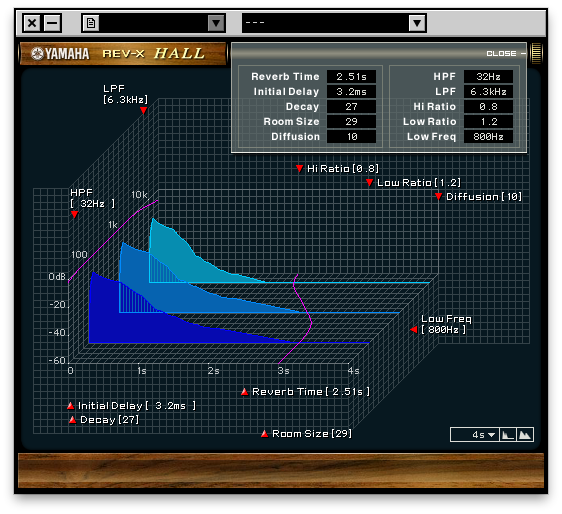Click the red Low Freq marker arrow
The width and height of the screenshot is (562, 514).
(414, 329)
